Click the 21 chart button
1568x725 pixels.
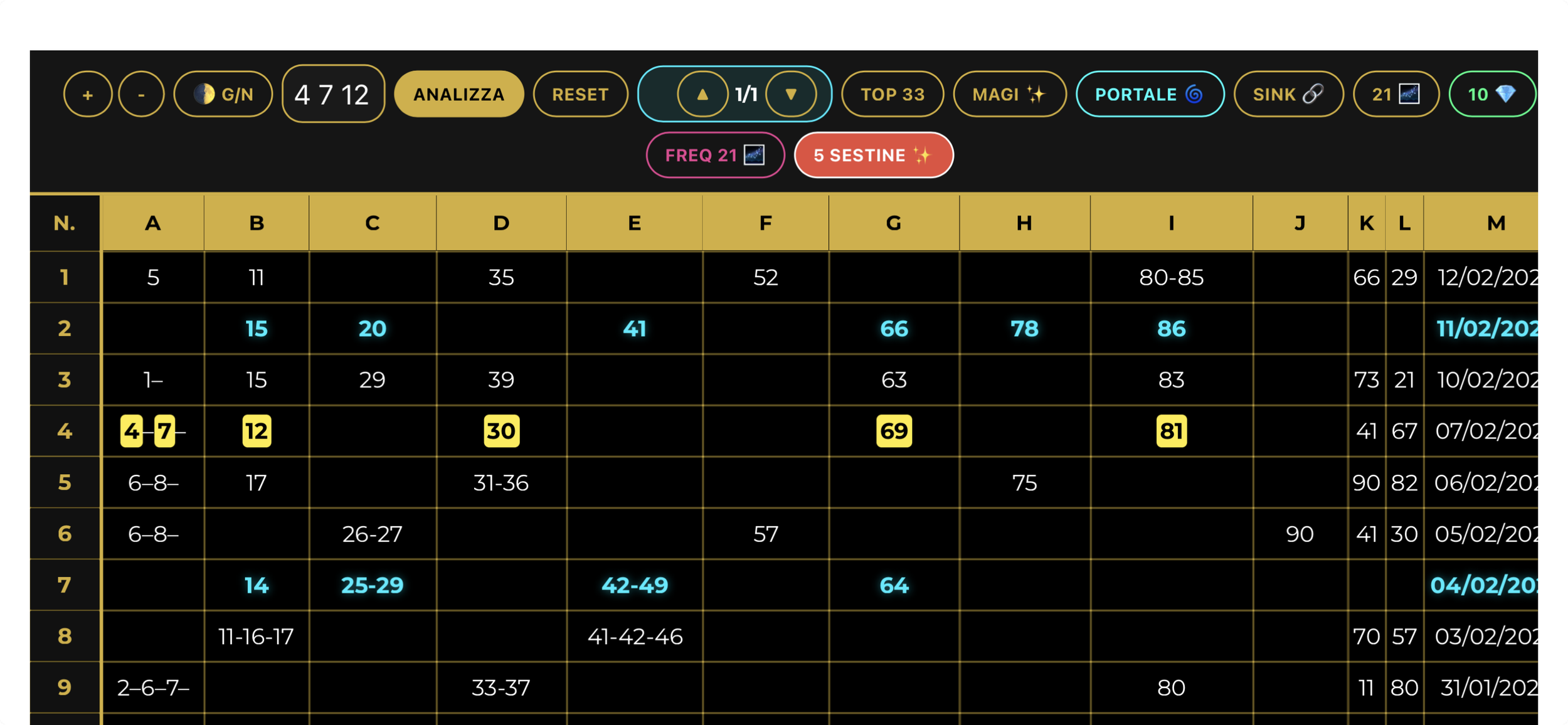coord(1396,95)
